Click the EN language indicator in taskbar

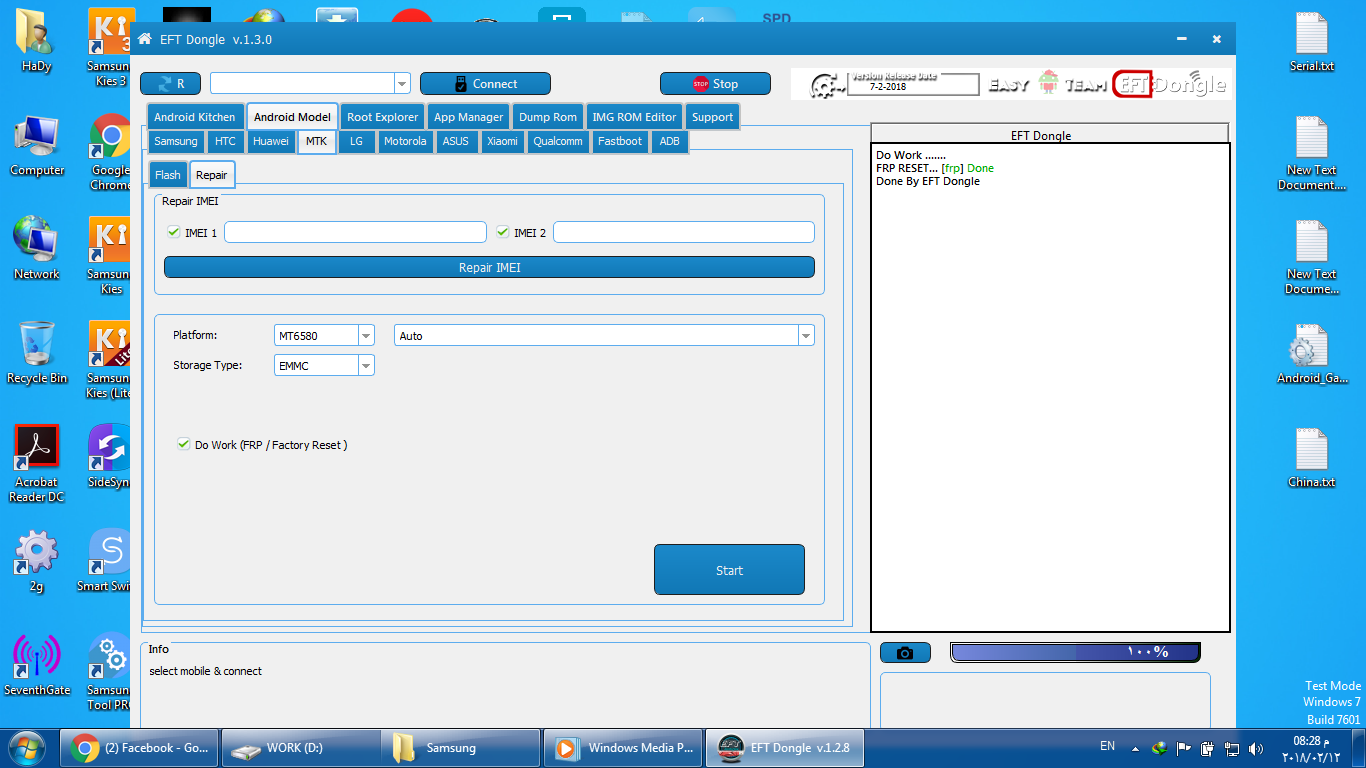click(1107, 746)
